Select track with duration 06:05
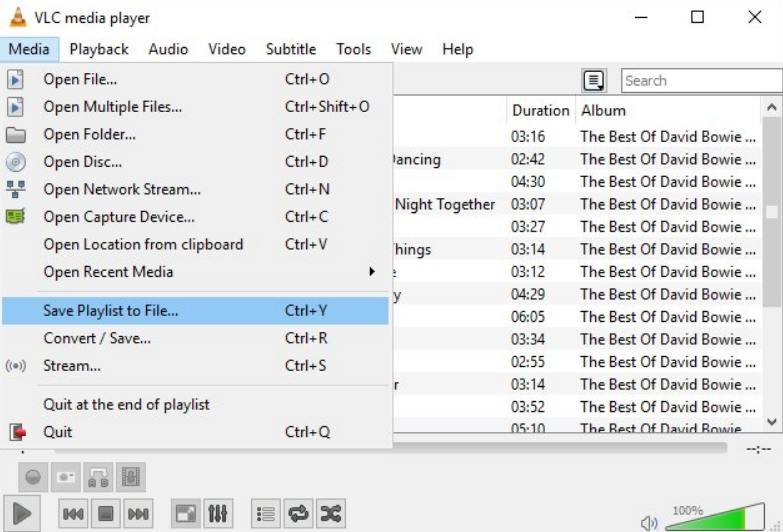783x532 pixels. (x=577, y=317)
